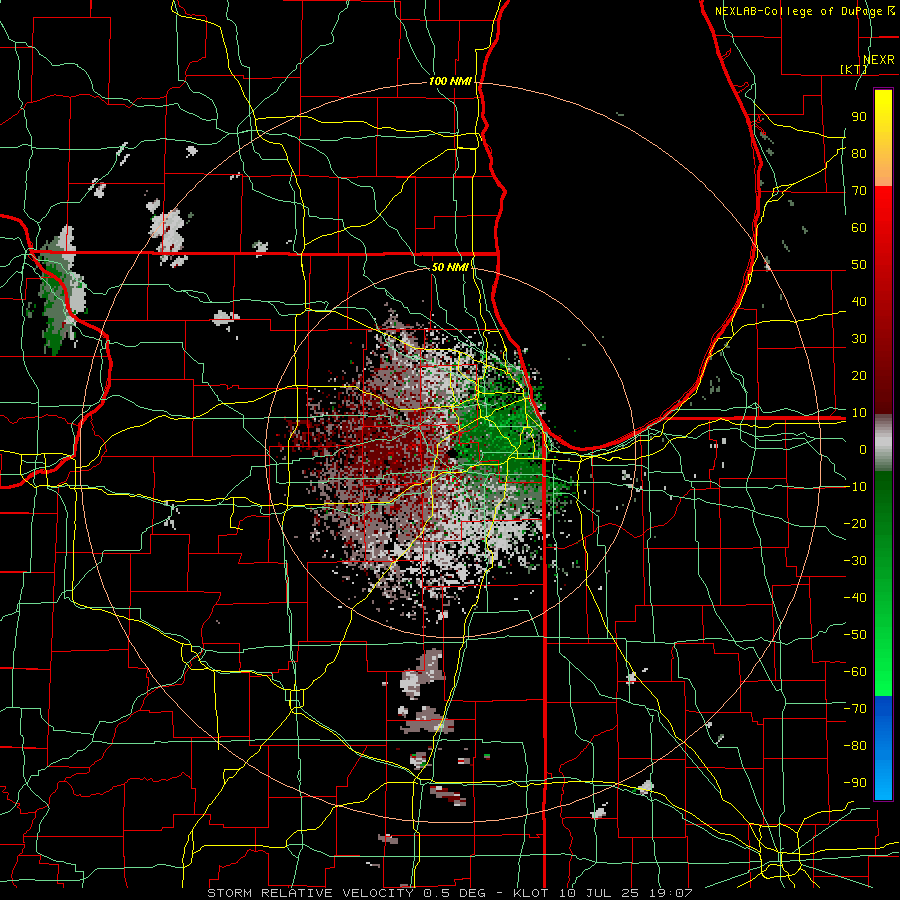
Task: Click the -40 value on velocity scale
Action: click(x=855, y=598)
